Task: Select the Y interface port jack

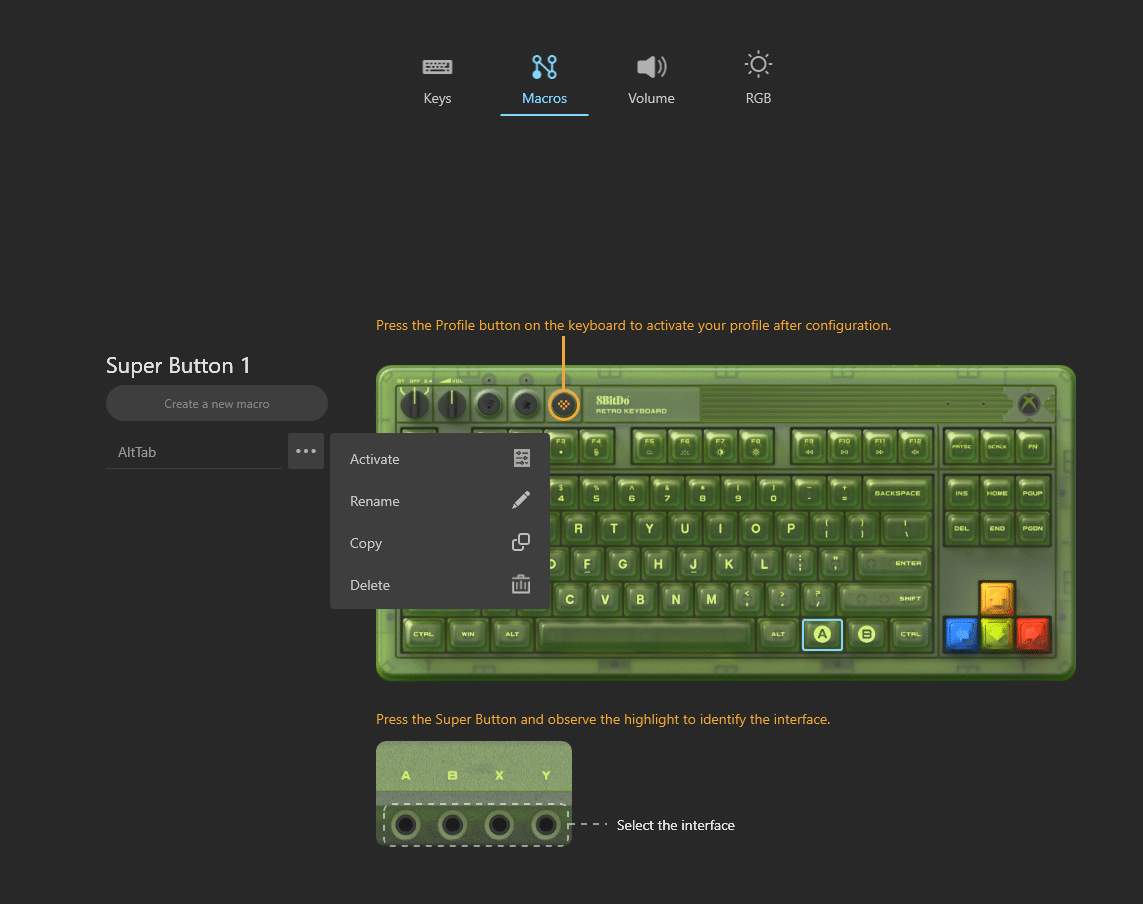Action: (546, 825)
